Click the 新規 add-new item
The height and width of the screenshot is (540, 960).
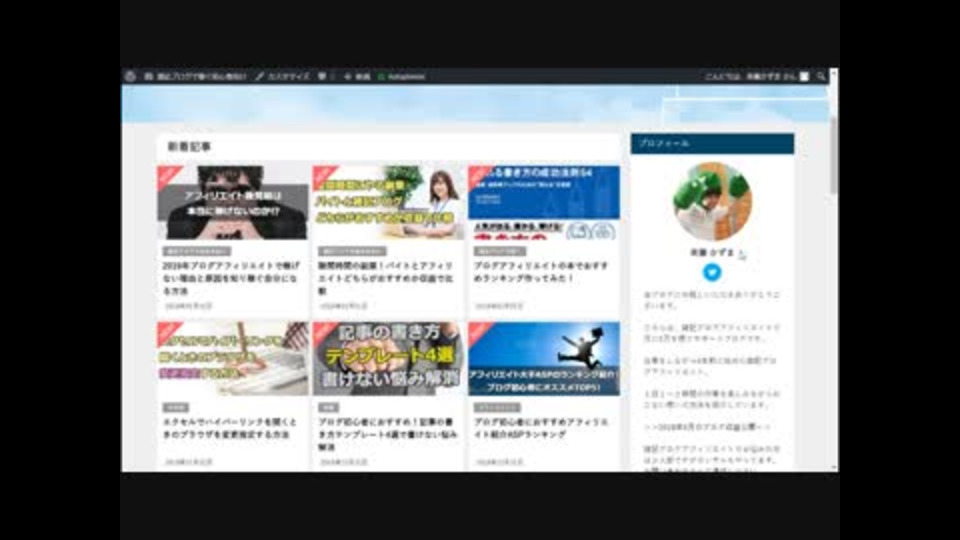(358, 77)
